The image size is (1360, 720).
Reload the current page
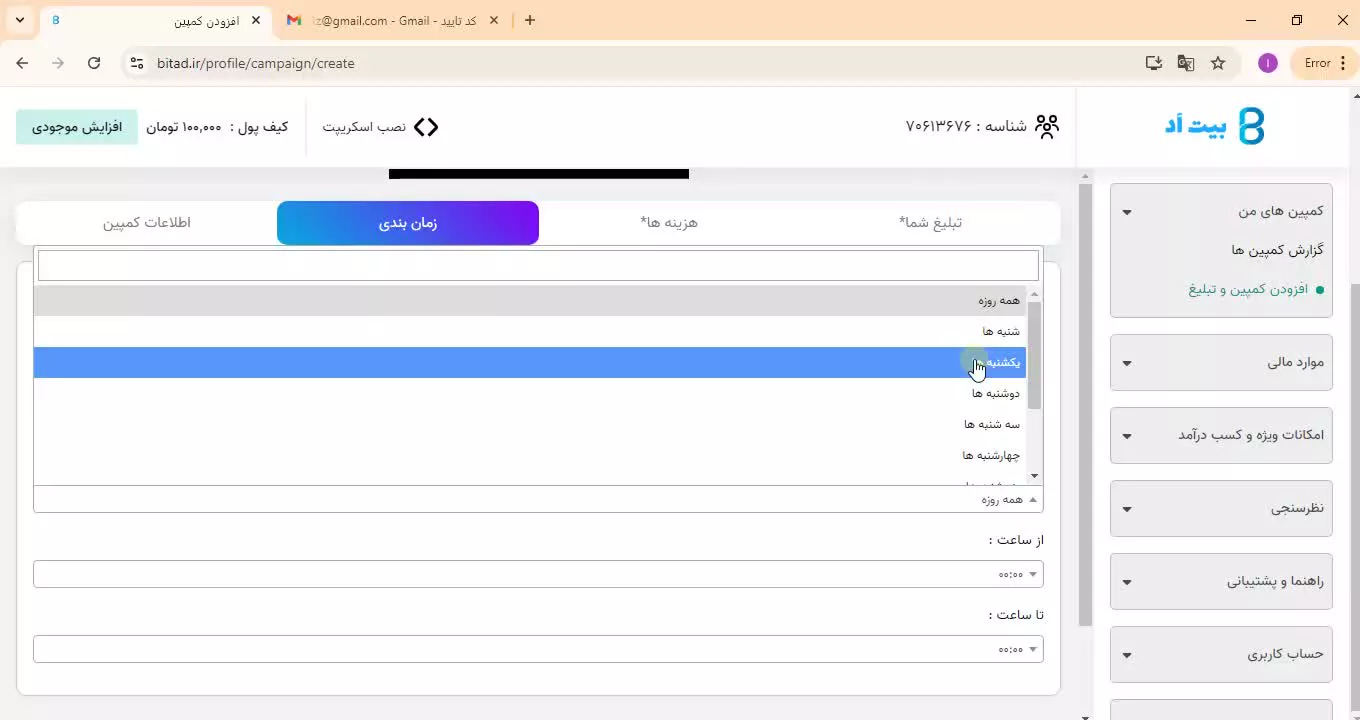click(x=94, y=63)
